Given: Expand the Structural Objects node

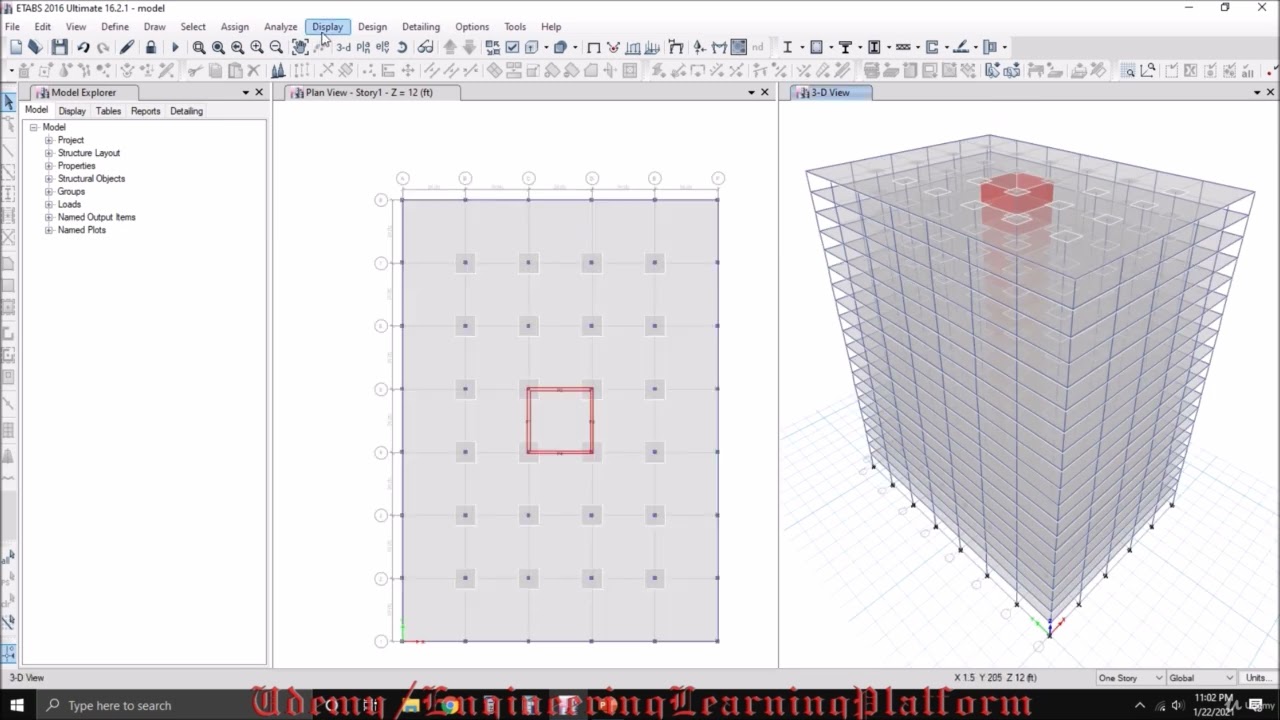Looking at the screenshot, I should [x=48, y=179].
